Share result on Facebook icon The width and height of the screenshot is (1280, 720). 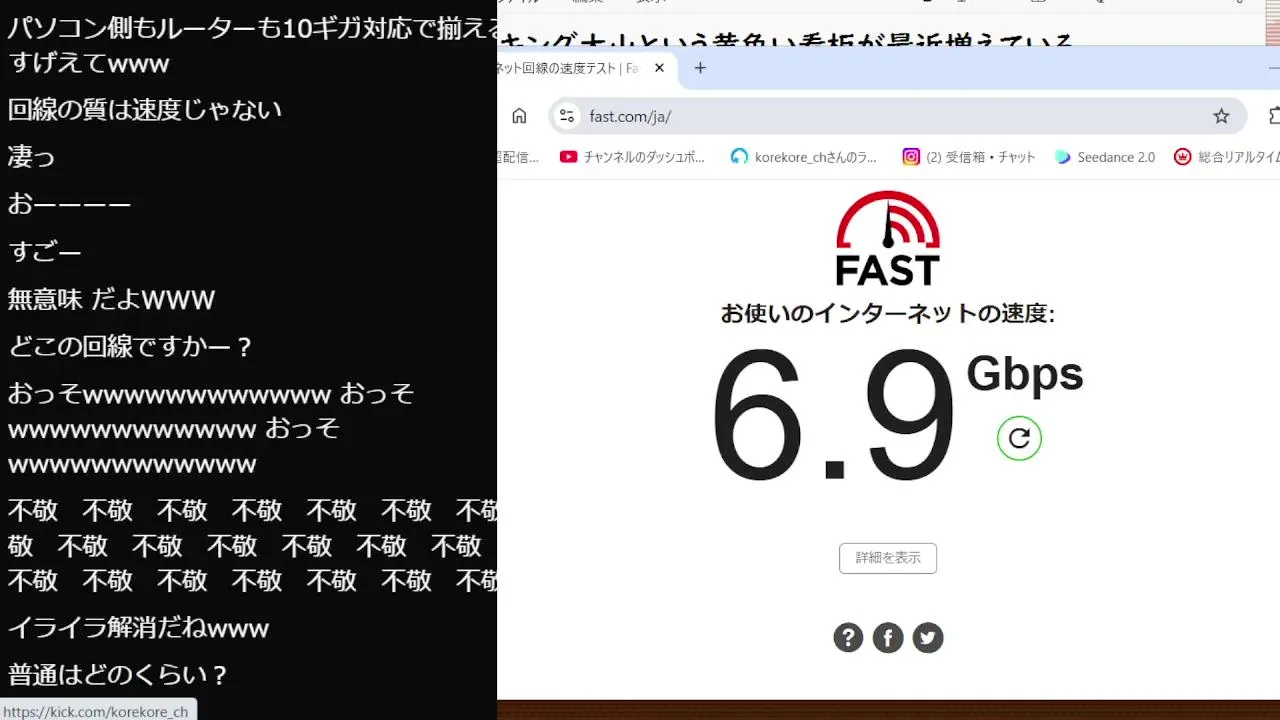pos(888,638)
